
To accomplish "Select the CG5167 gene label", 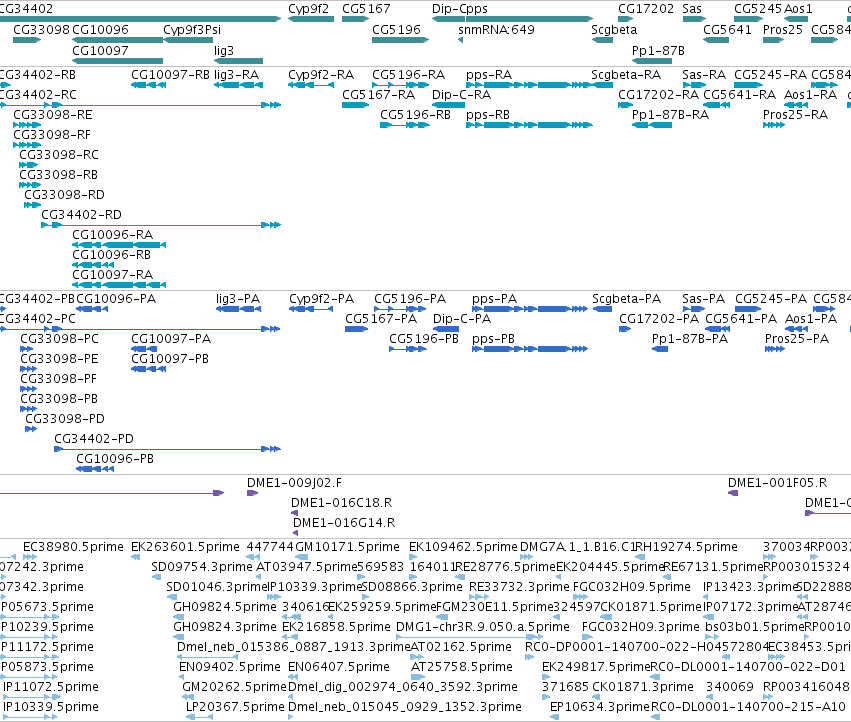I will click(x=366, y=9).
